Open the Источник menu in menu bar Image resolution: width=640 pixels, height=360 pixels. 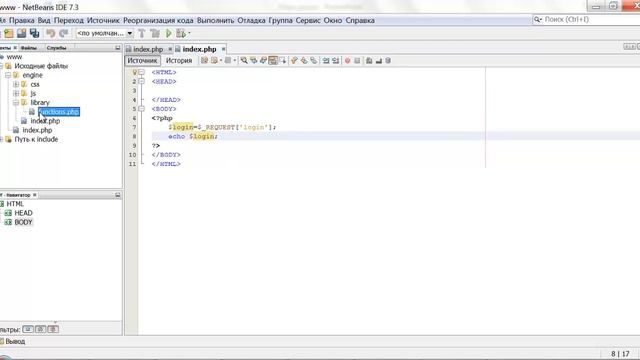103,20
